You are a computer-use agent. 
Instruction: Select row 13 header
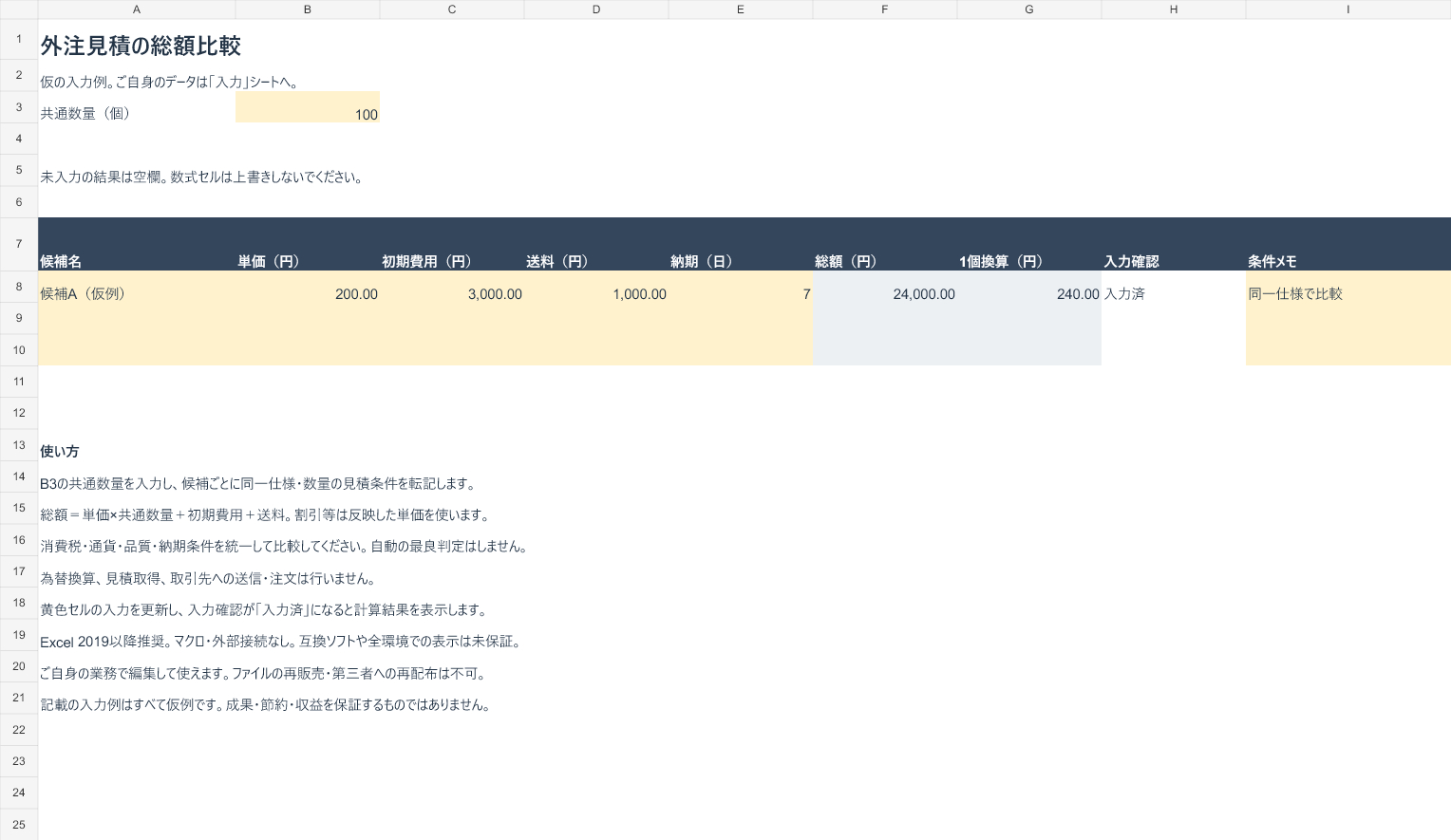19,444
